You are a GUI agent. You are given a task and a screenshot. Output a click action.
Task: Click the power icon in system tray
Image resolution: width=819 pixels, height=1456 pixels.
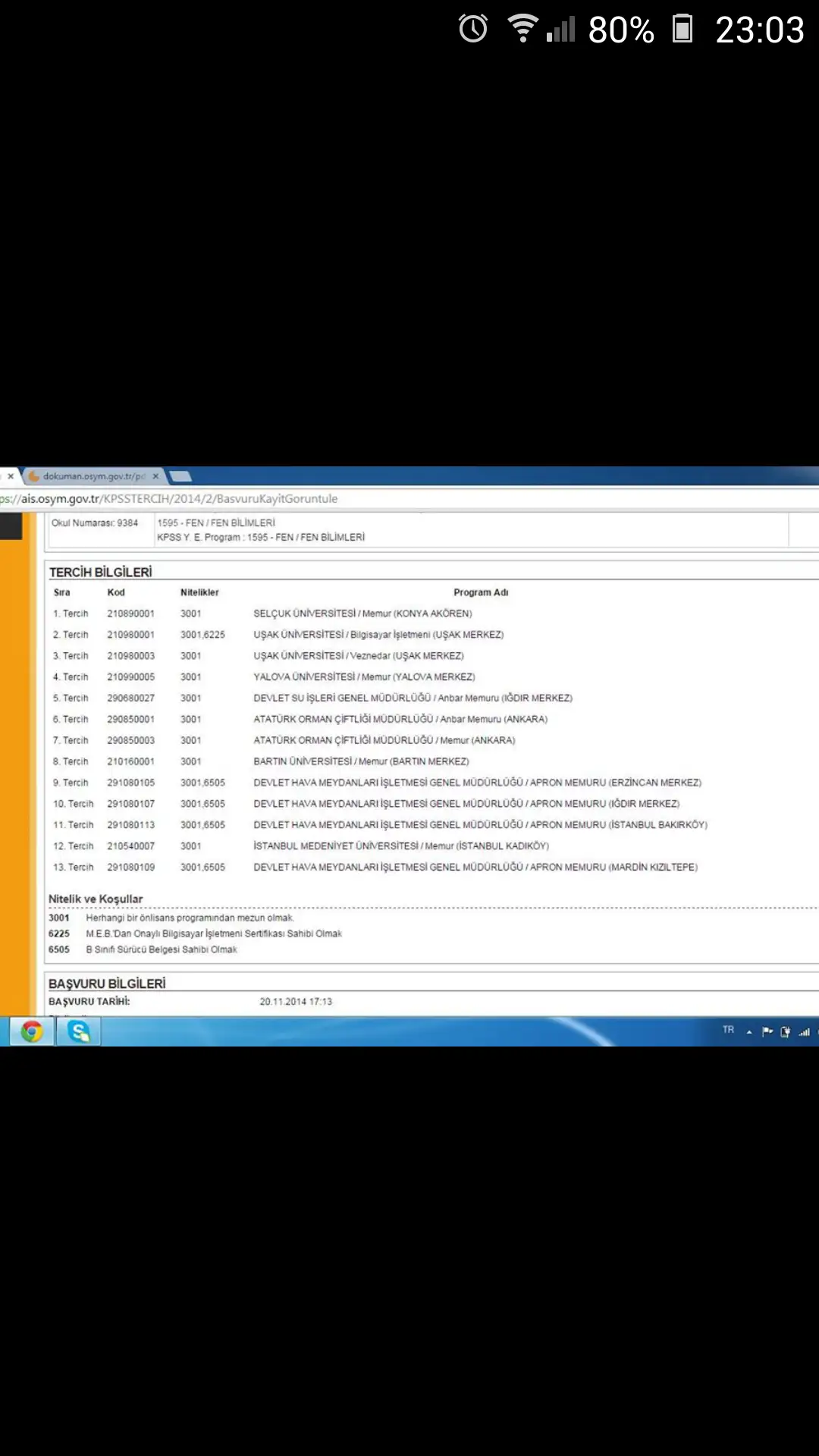786,1031
